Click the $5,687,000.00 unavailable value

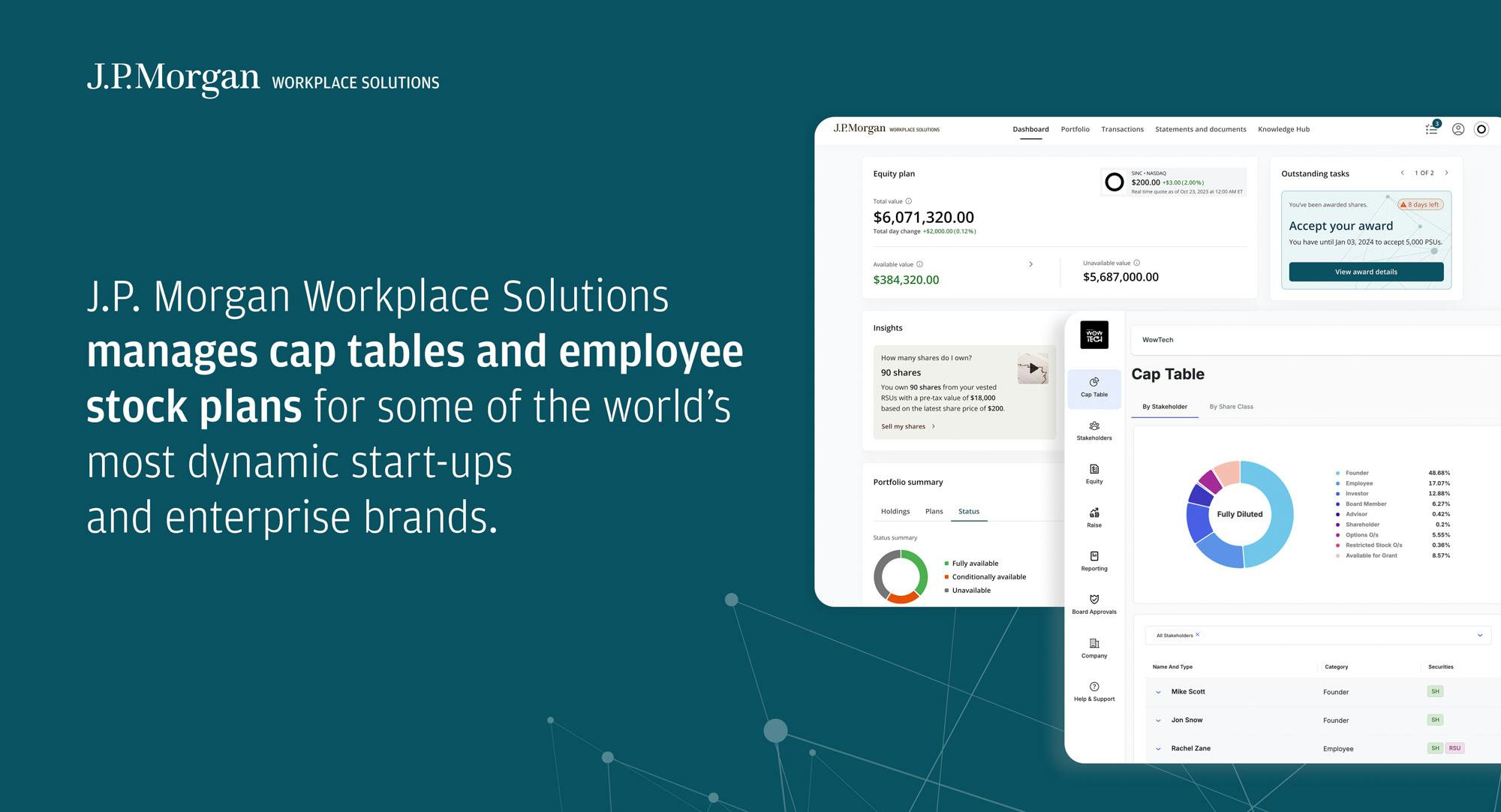[1120, 277]
